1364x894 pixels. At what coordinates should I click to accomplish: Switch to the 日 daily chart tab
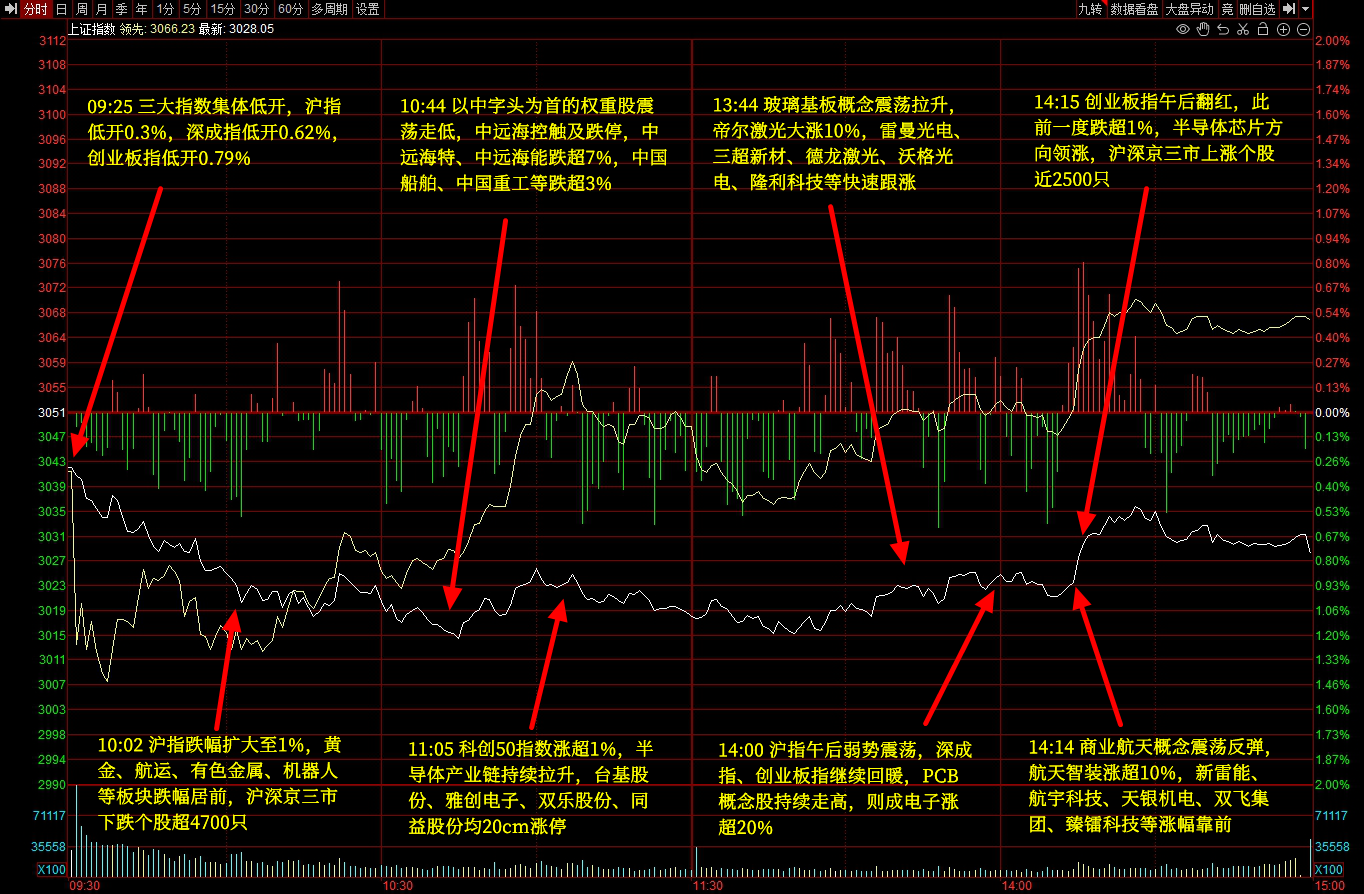click(62, 9)
